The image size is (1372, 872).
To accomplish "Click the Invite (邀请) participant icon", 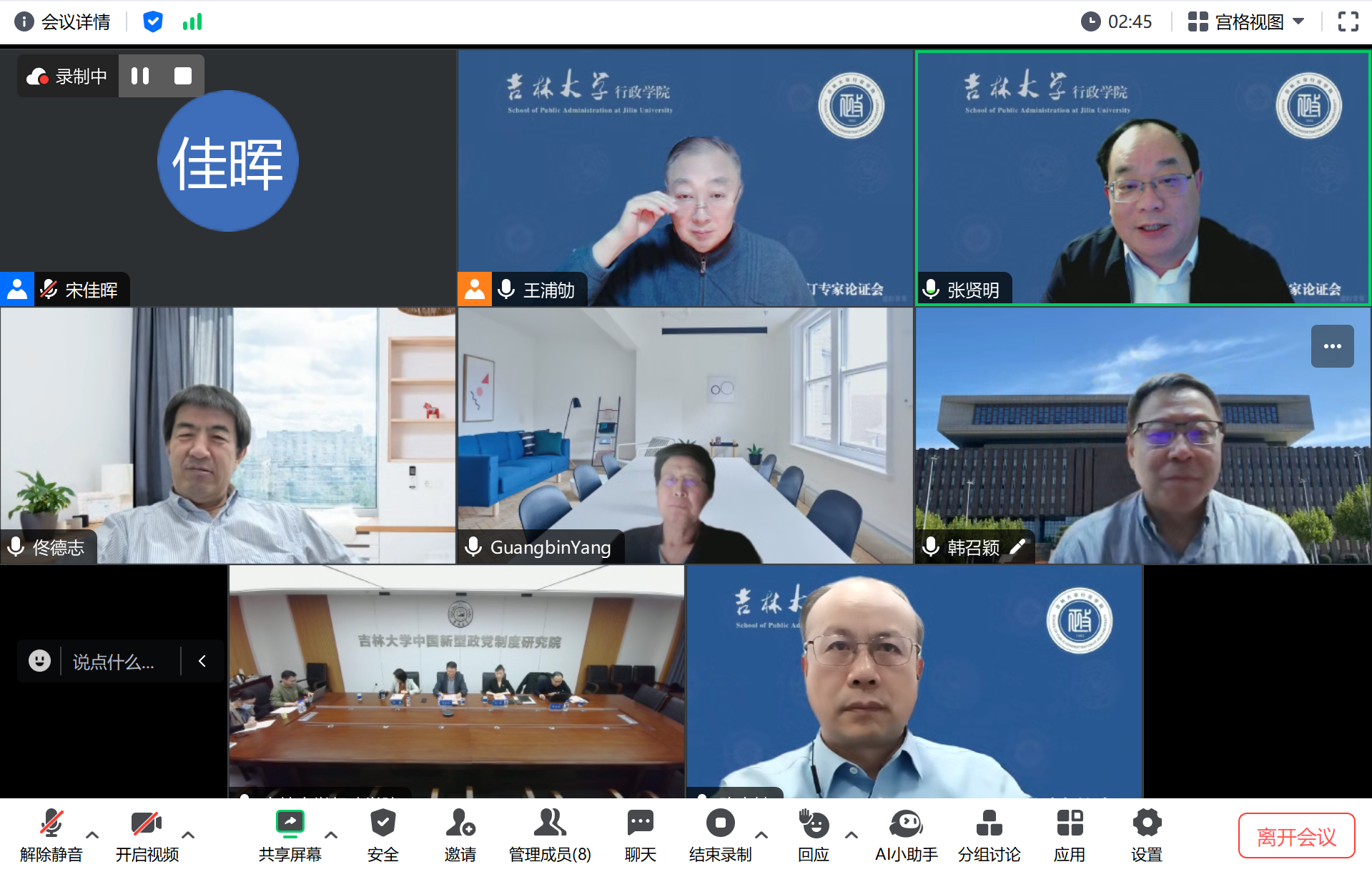I will [x=460, y=824].
